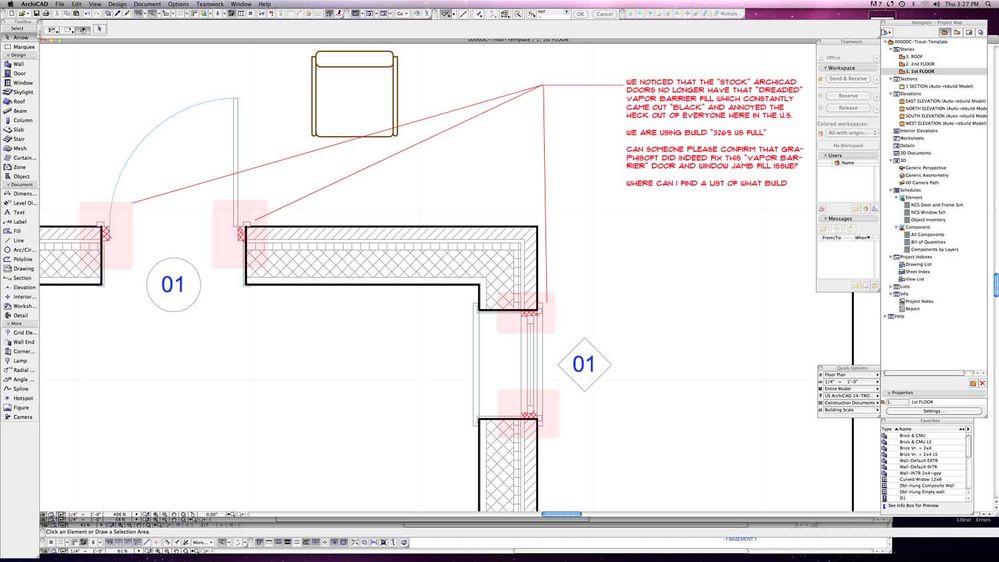This screenshot has width=999, height=562.
Task: Select the Camera tool
Action: [x=19, y=417]
